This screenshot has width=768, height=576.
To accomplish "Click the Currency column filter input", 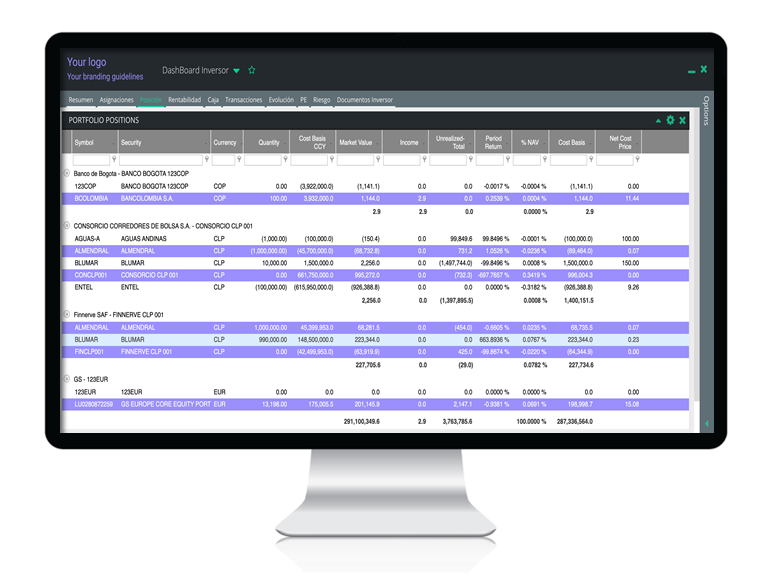I will coord(223,160).
